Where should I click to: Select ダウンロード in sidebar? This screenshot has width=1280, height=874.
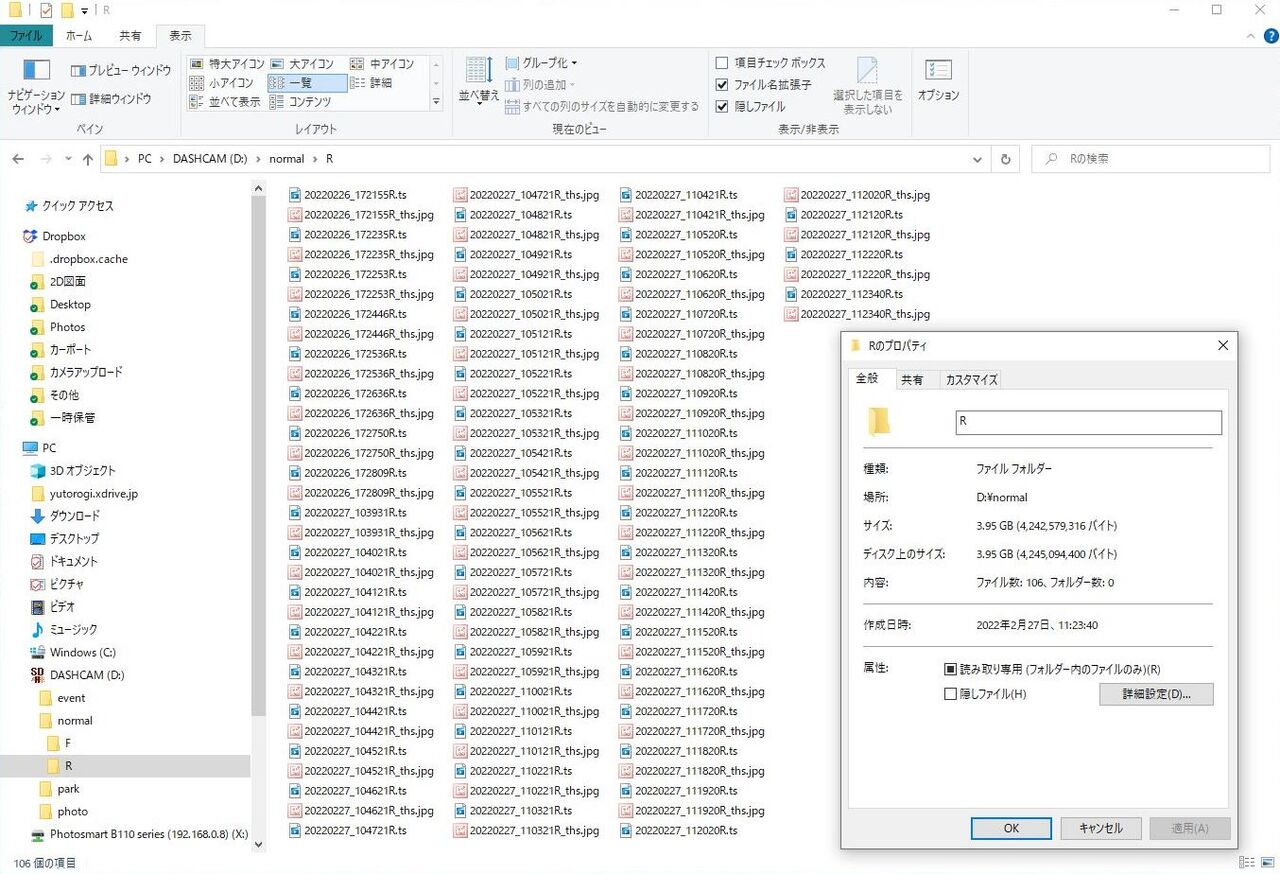(75, 516)
